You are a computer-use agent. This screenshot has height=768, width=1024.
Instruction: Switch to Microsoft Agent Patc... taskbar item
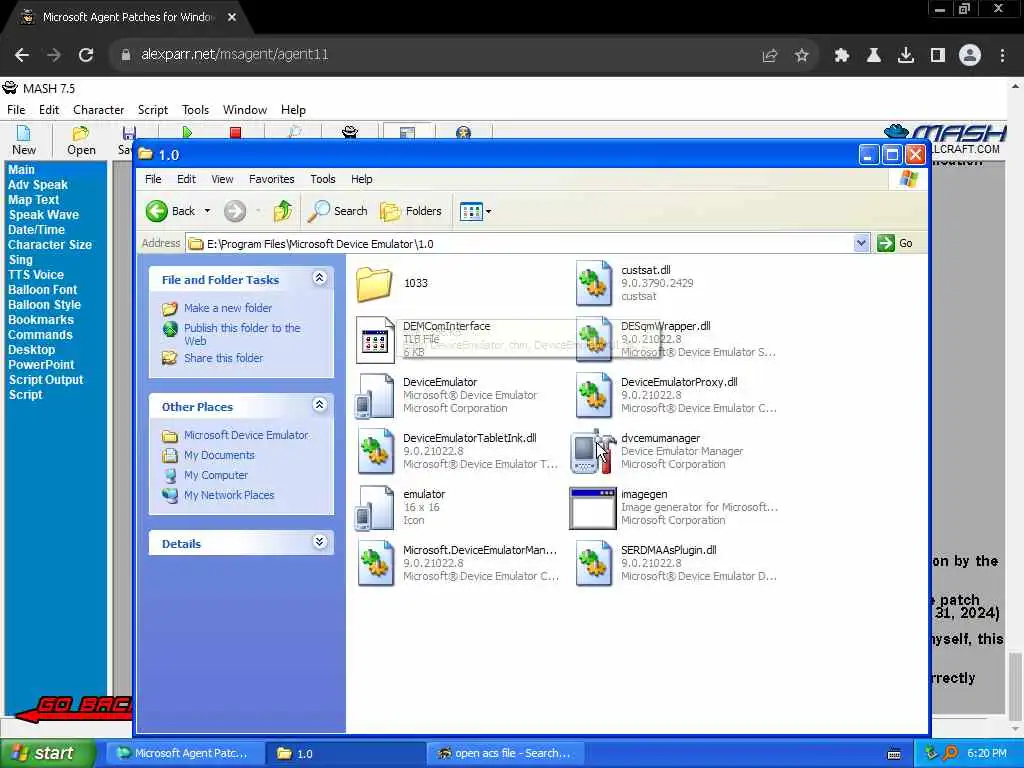click(185, 753)
